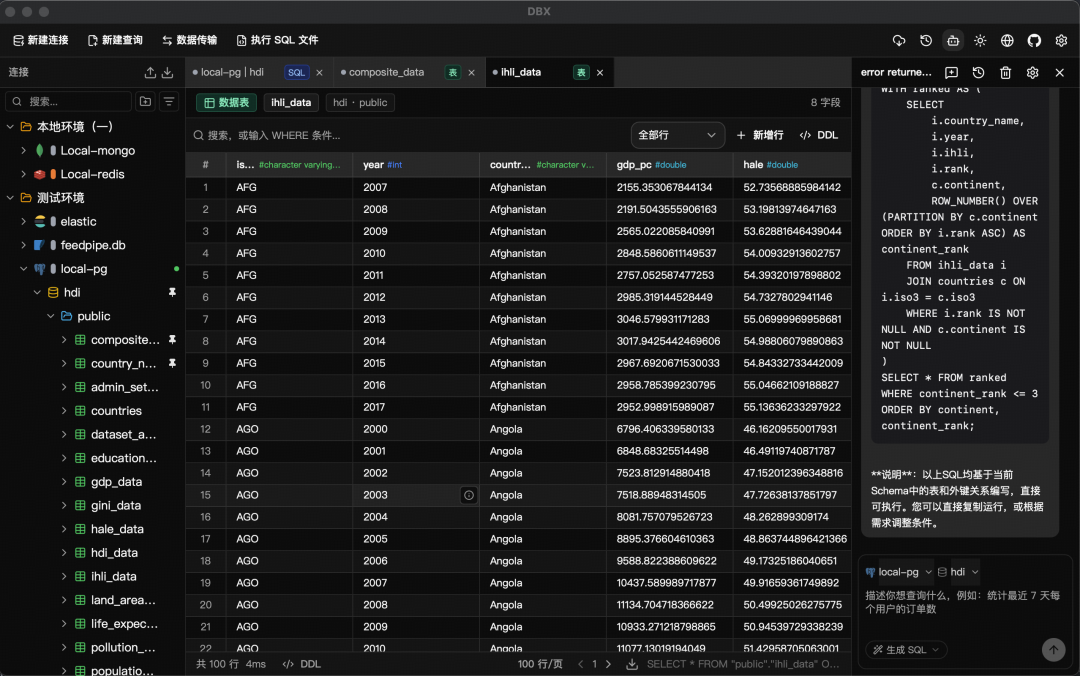Image resolution: width=1080 pixels, height=676 pixels.
Task: Go to next page arrow in footer
Action: coord(608,664)
